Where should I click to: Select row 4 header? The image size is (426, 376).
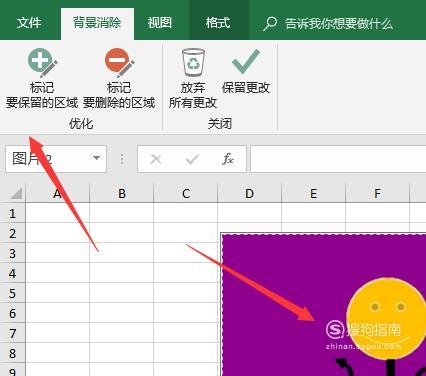13,273
